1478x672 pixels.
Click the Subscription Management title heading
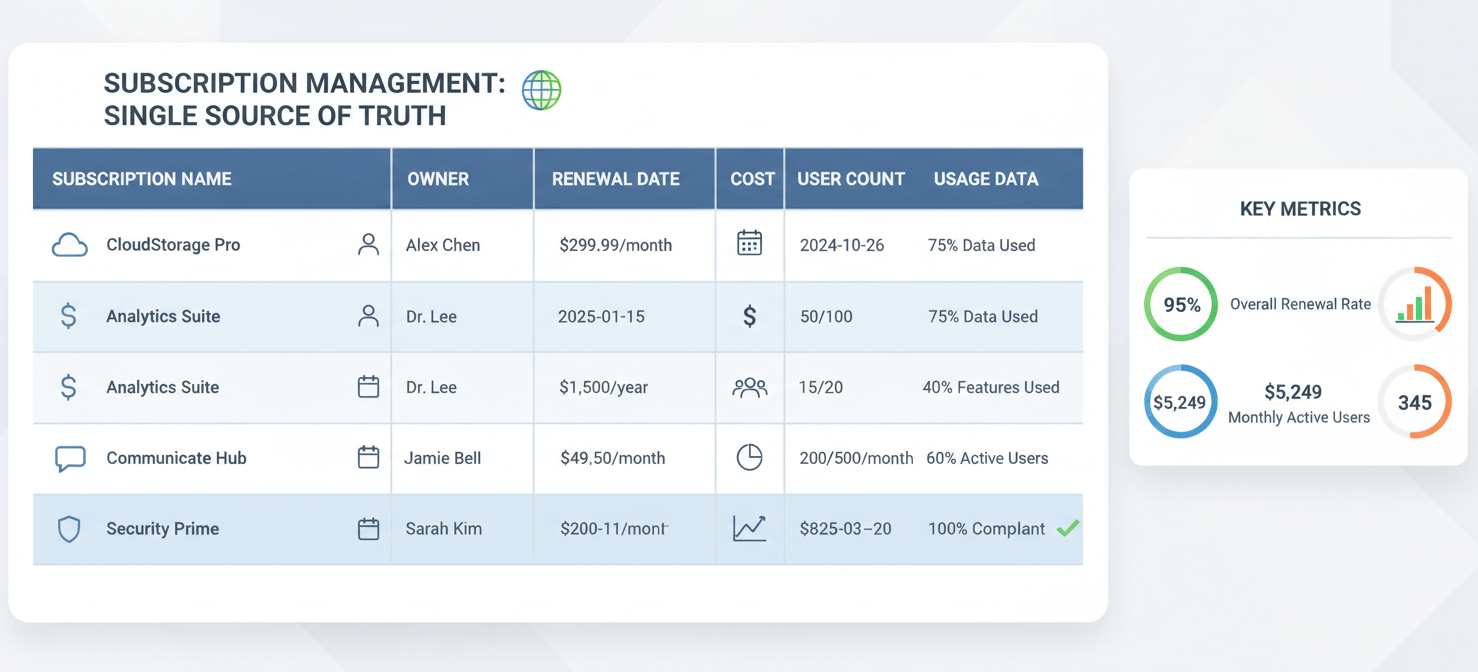[x=305, y=99]
